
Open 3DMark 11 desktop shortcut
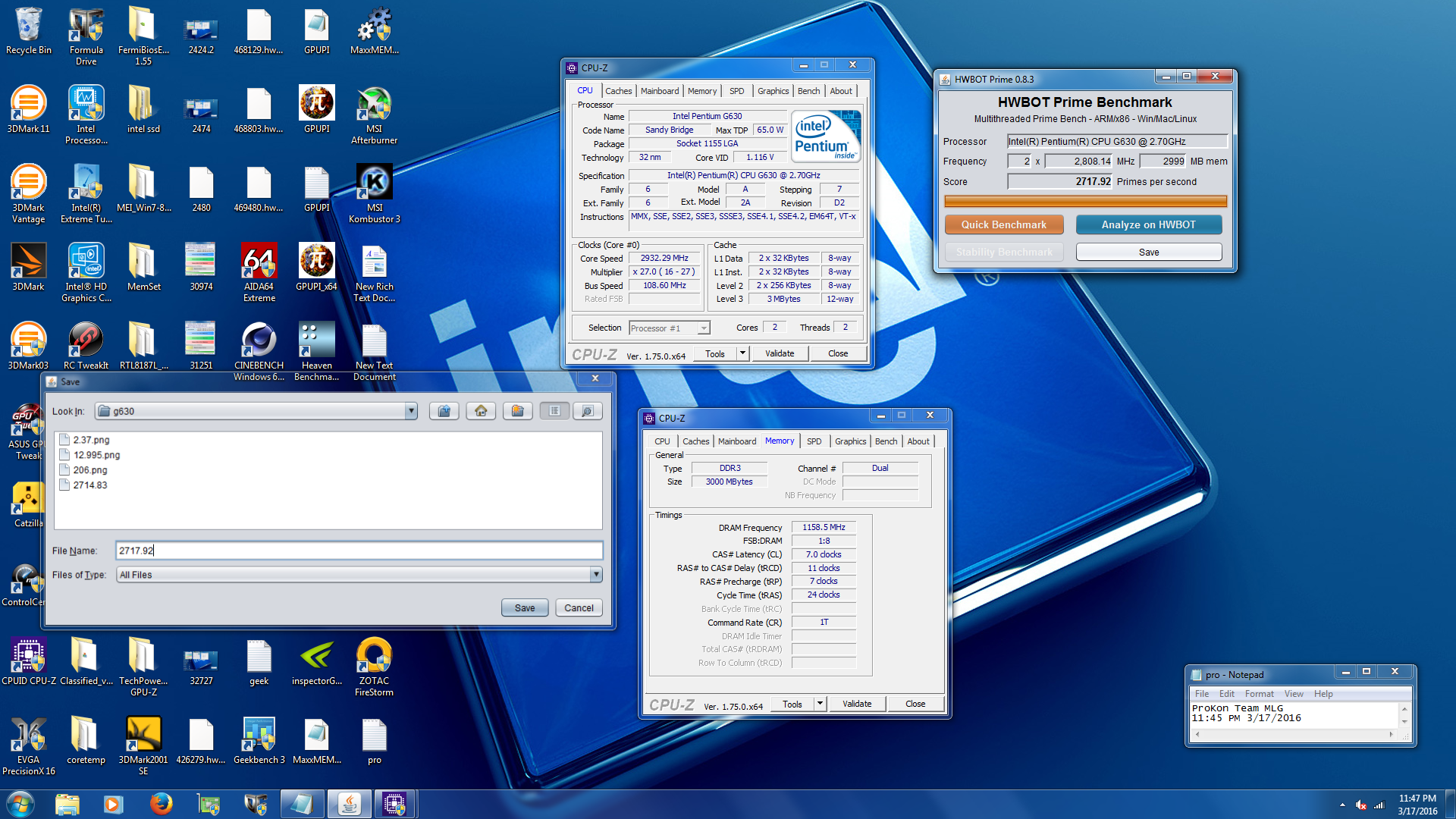29,110
